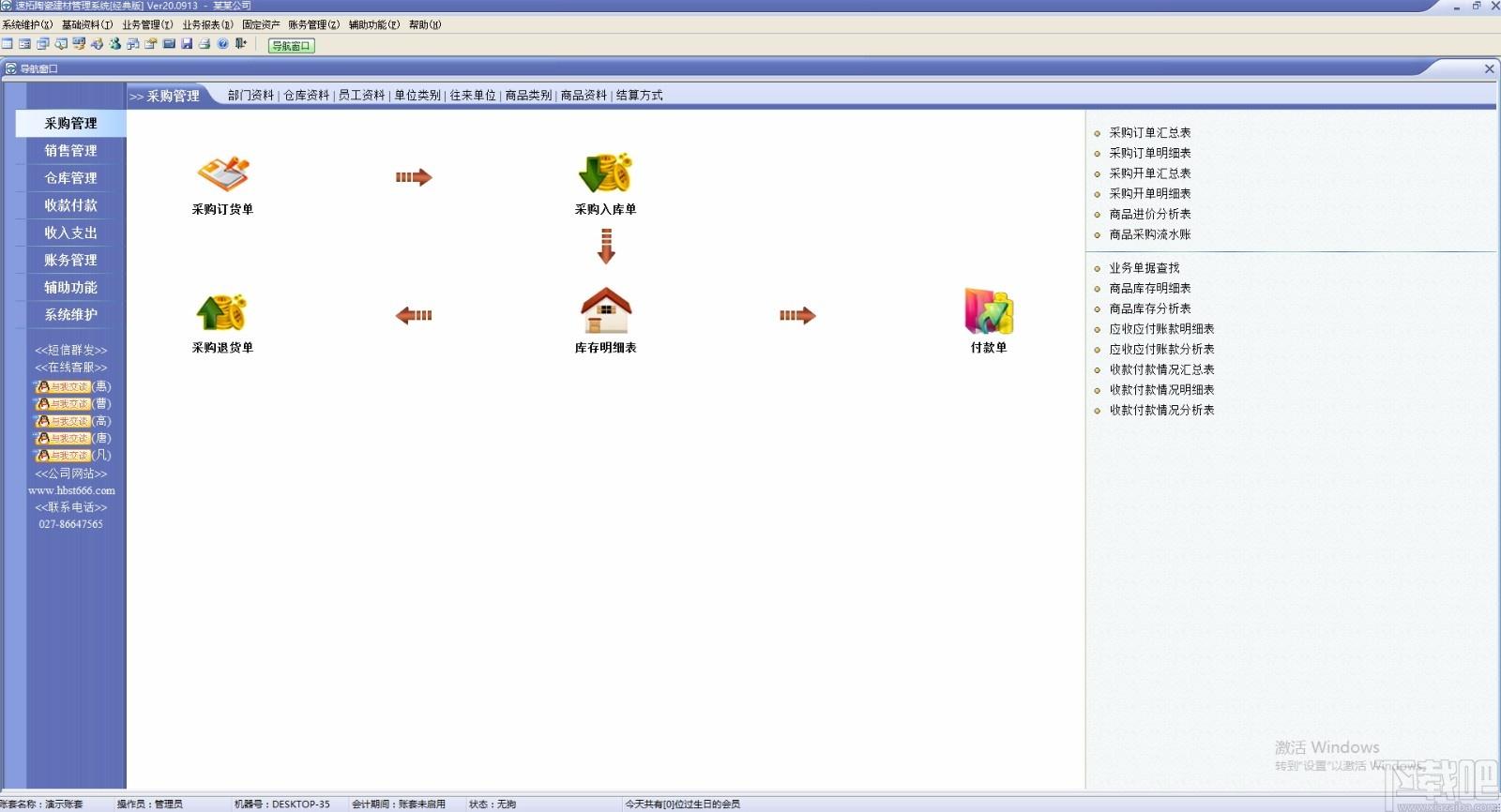
Task: Open the 单位类别 link
Action: click(417, 96)
